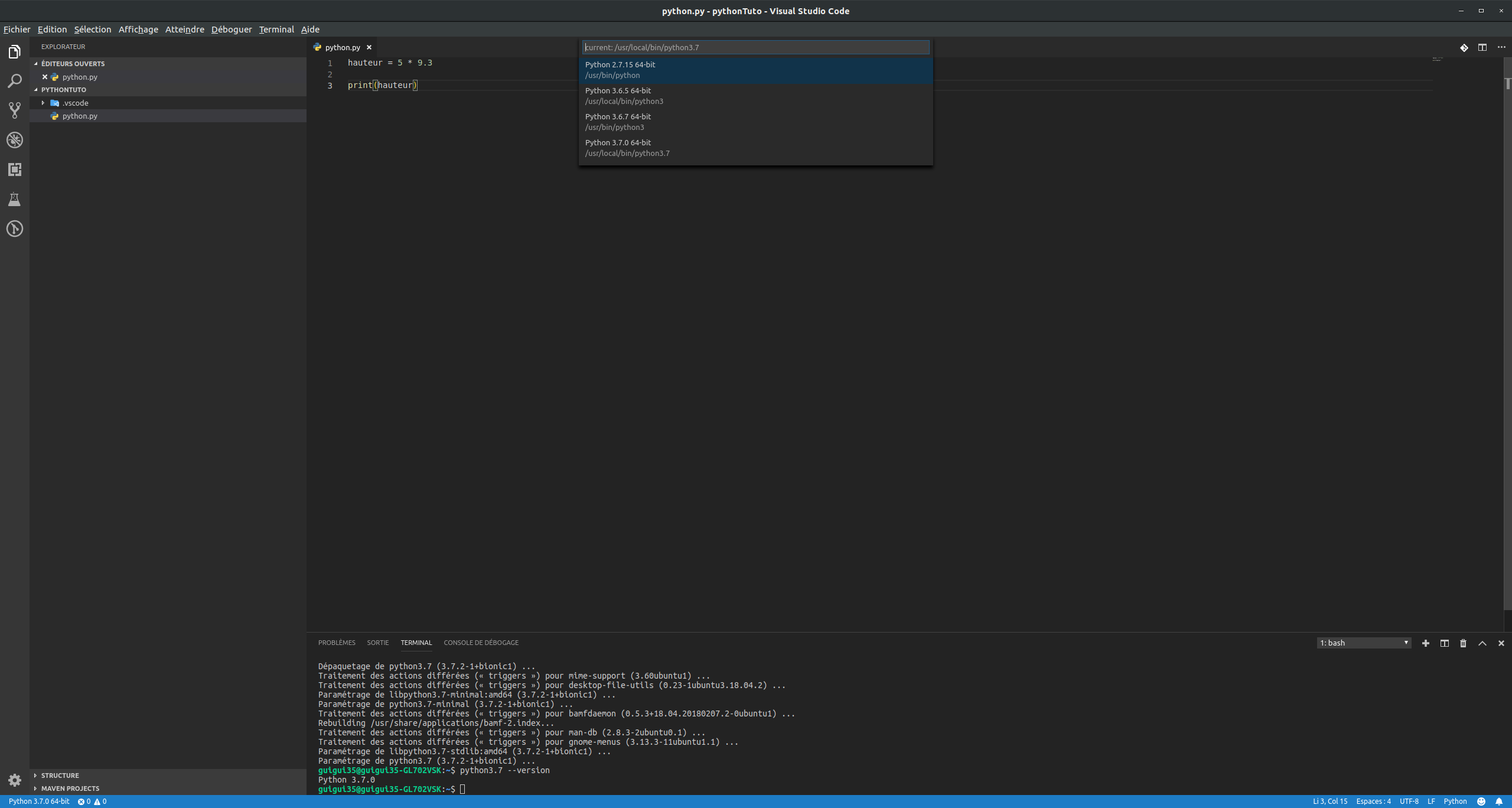Split the editor to the right
1512x808 pixels.
(x=1482, y=47)
